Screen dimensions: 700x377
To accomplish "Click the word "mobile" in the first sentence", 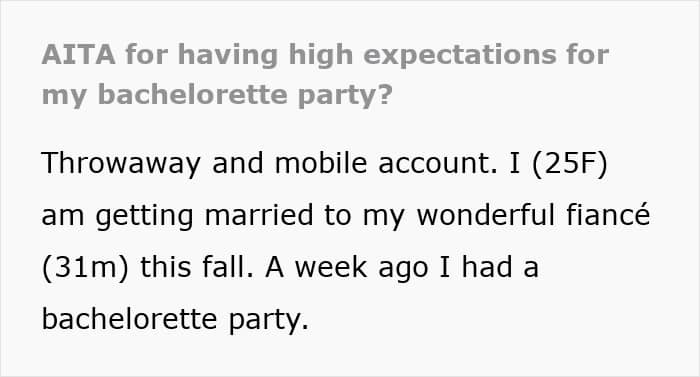I will pyautogui.click(x=321, y=163).
